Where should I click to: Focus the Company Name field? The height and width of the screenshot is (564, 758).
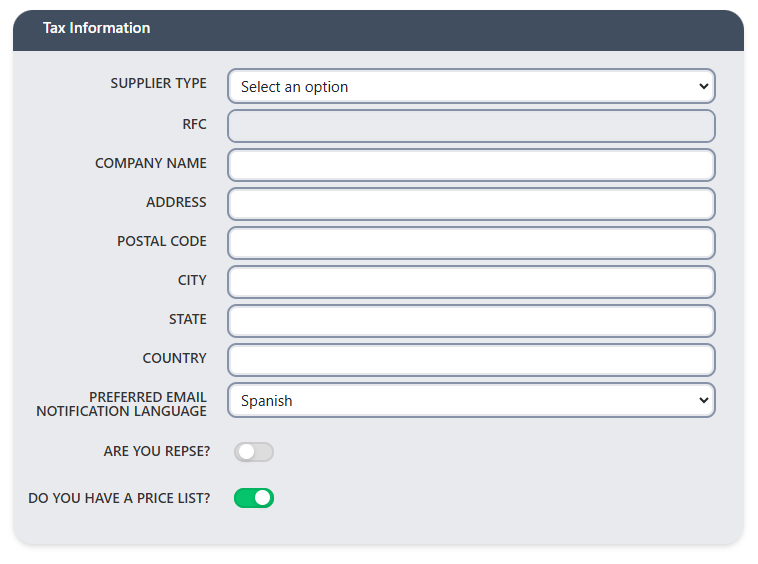471,165
